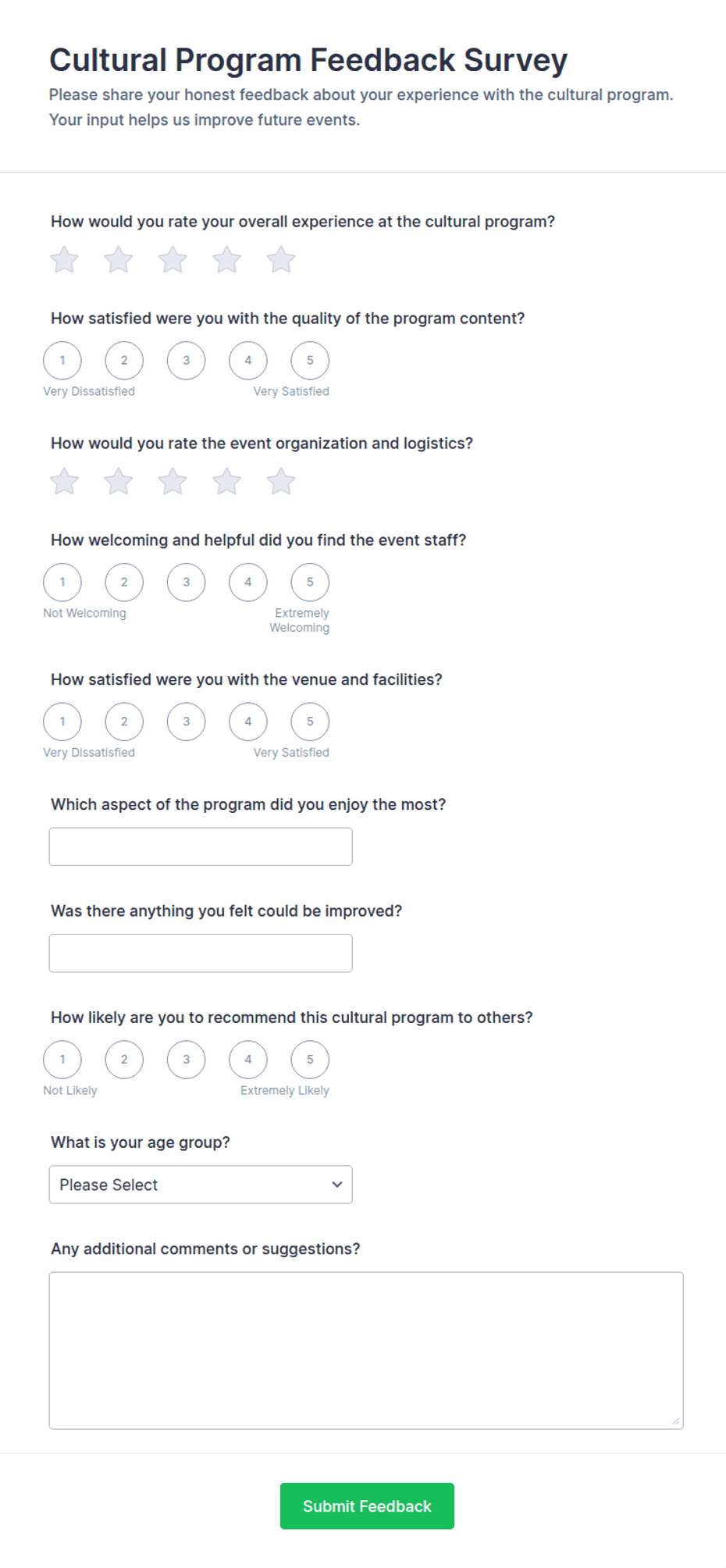Select first star for overall experience
726x1568 pixels.
[64, 260]
